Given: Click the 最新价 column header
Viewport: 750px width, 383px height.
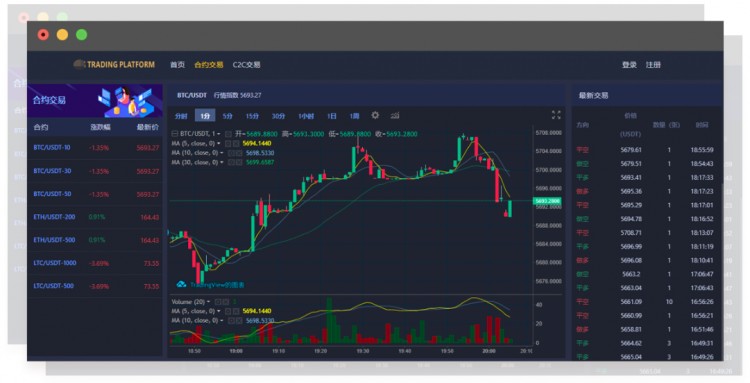Looking at the screenshot, I should pyautogui.click(x=148, y=127).
